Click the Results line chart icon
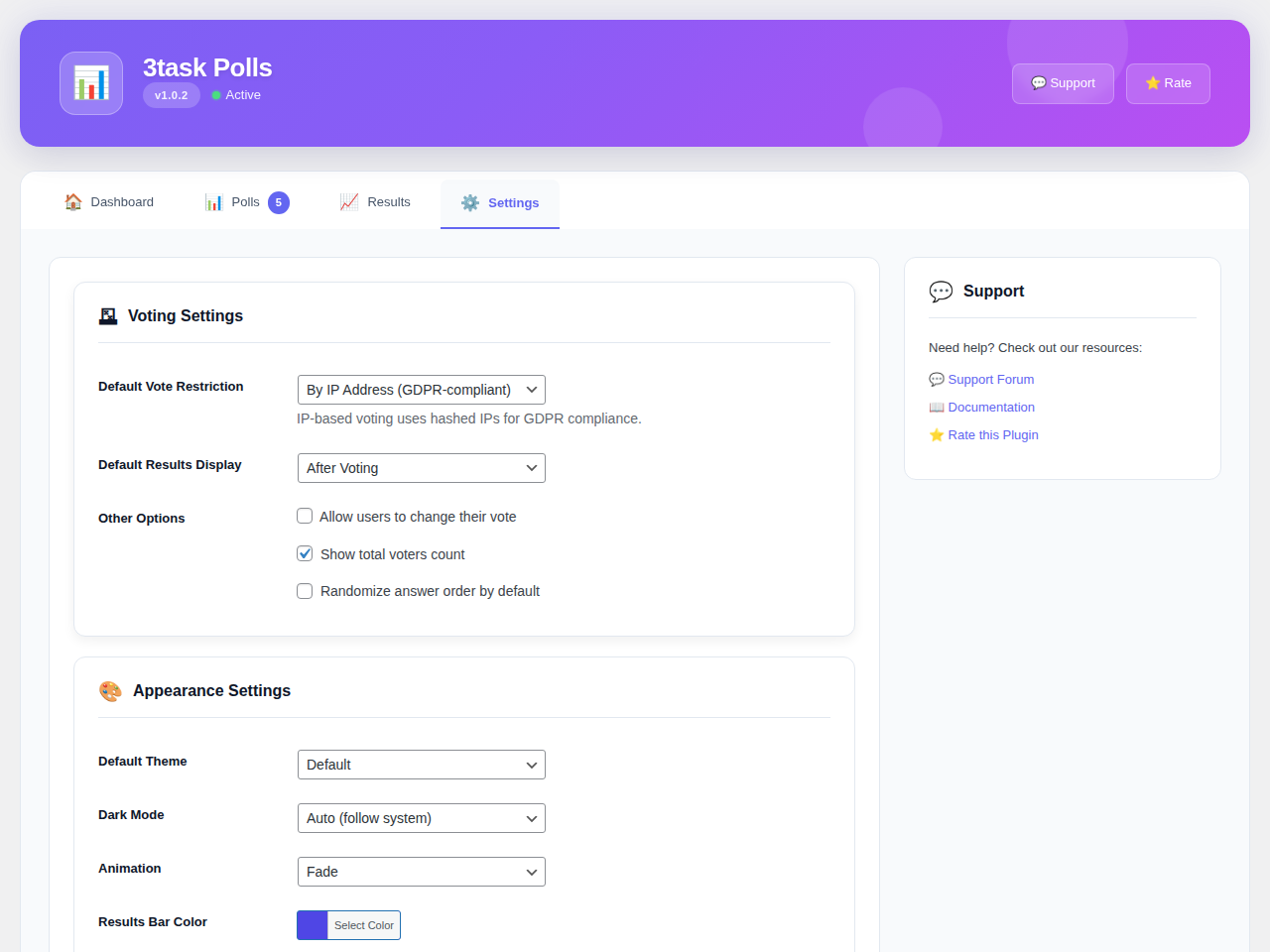Screen dimensions: 1270x952 [349, 202]
